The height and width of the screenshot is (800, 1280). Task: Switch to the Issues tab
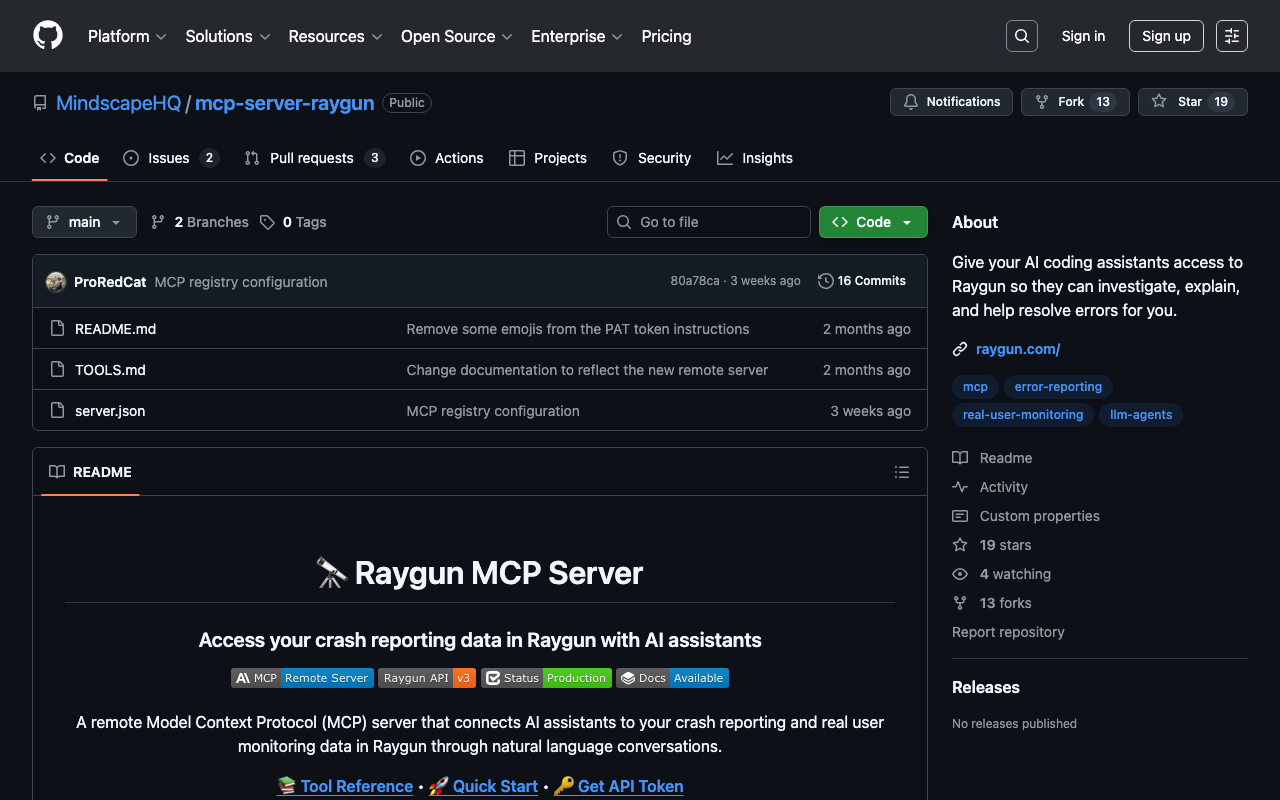[x=169, y=158]
